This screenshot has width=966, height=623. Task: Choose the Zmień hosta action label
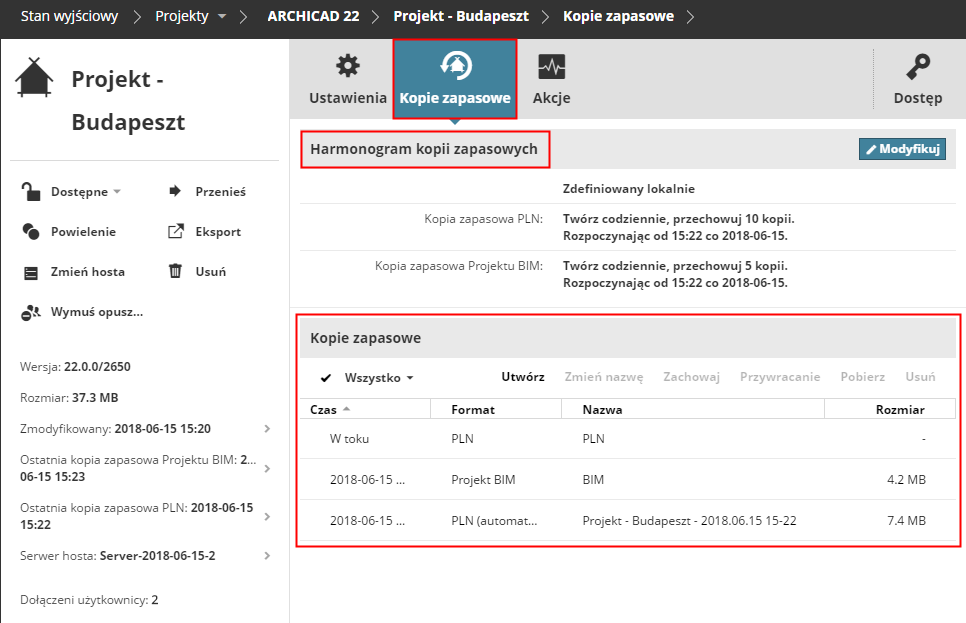pyautogui.click(x=87, y=272)
